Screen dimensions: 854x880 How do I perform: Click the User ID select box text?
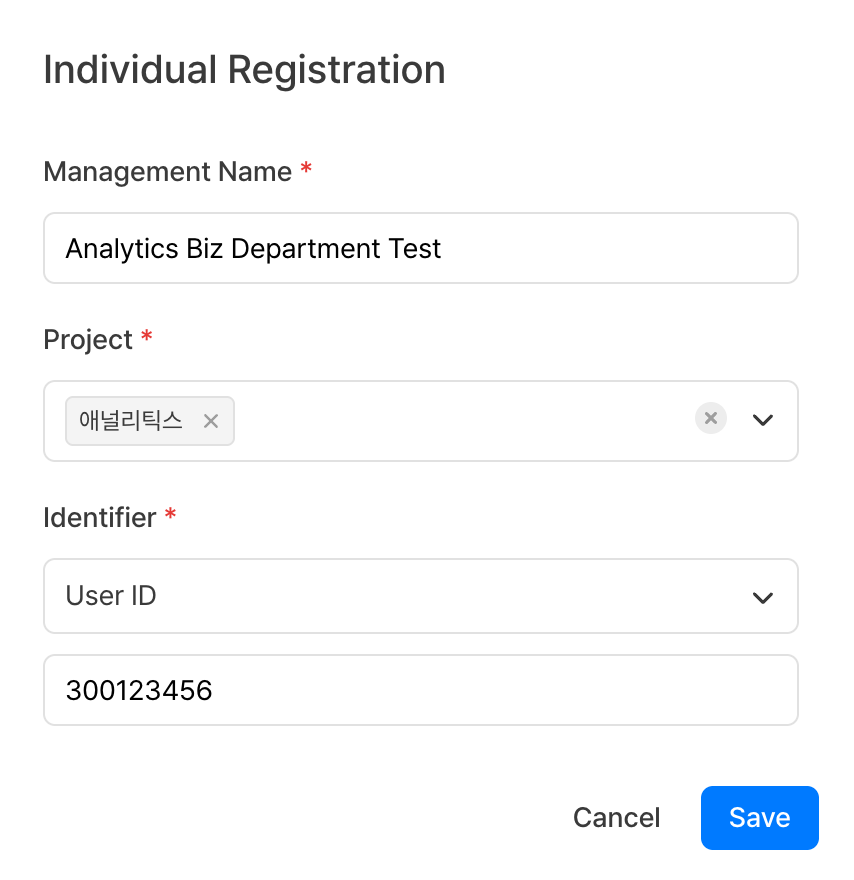pyautogui.click(x=111, y=596)
